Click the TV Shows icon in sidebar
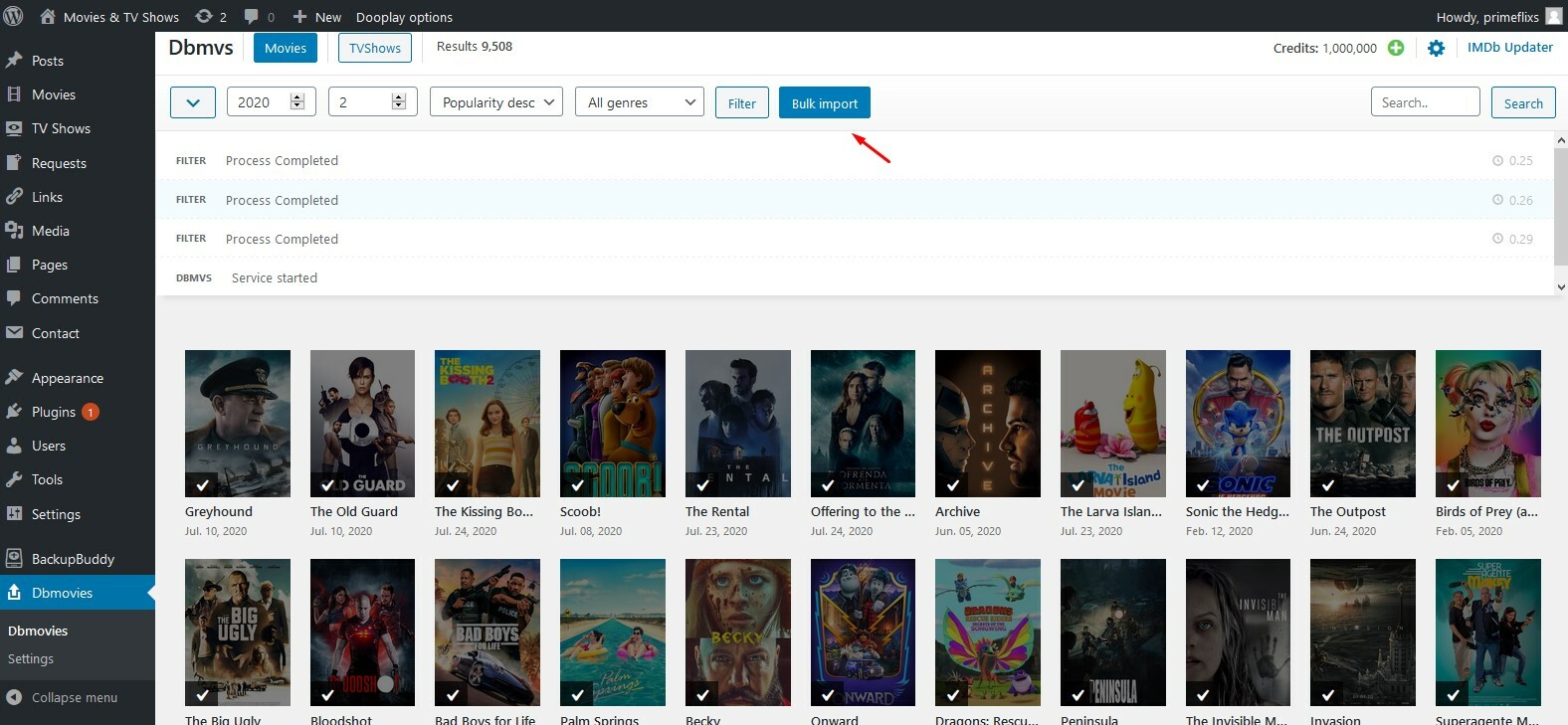The width and height of the screenshot is (1568, 725). click(14, 128)
